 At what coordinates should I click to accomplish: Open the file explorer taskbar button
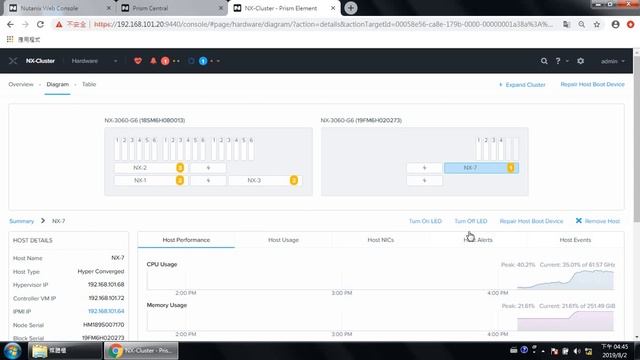click(64, 351)
